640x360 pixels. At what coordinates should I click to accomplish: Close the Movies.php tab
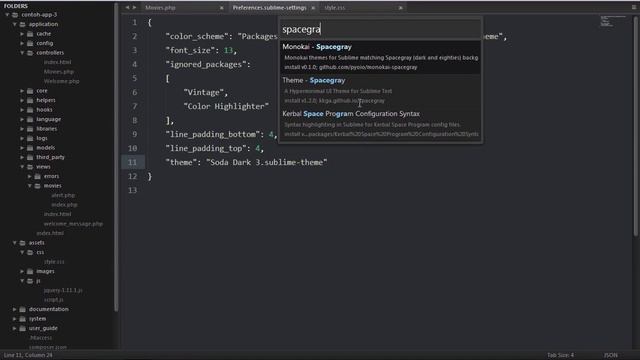pos(222,8)
